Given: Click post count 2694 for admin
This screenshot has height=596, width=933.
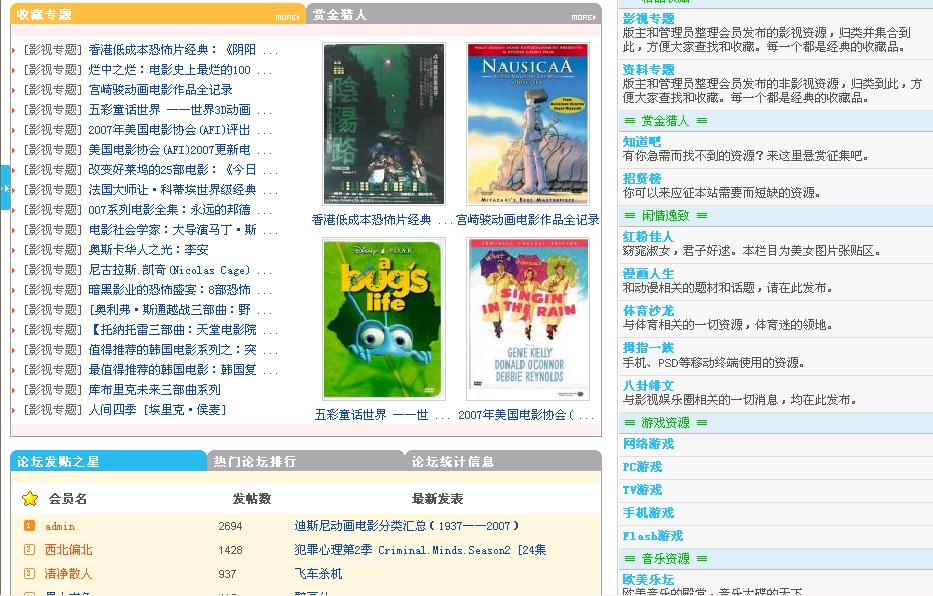Looking at the screenshot, I should [230, 526].
